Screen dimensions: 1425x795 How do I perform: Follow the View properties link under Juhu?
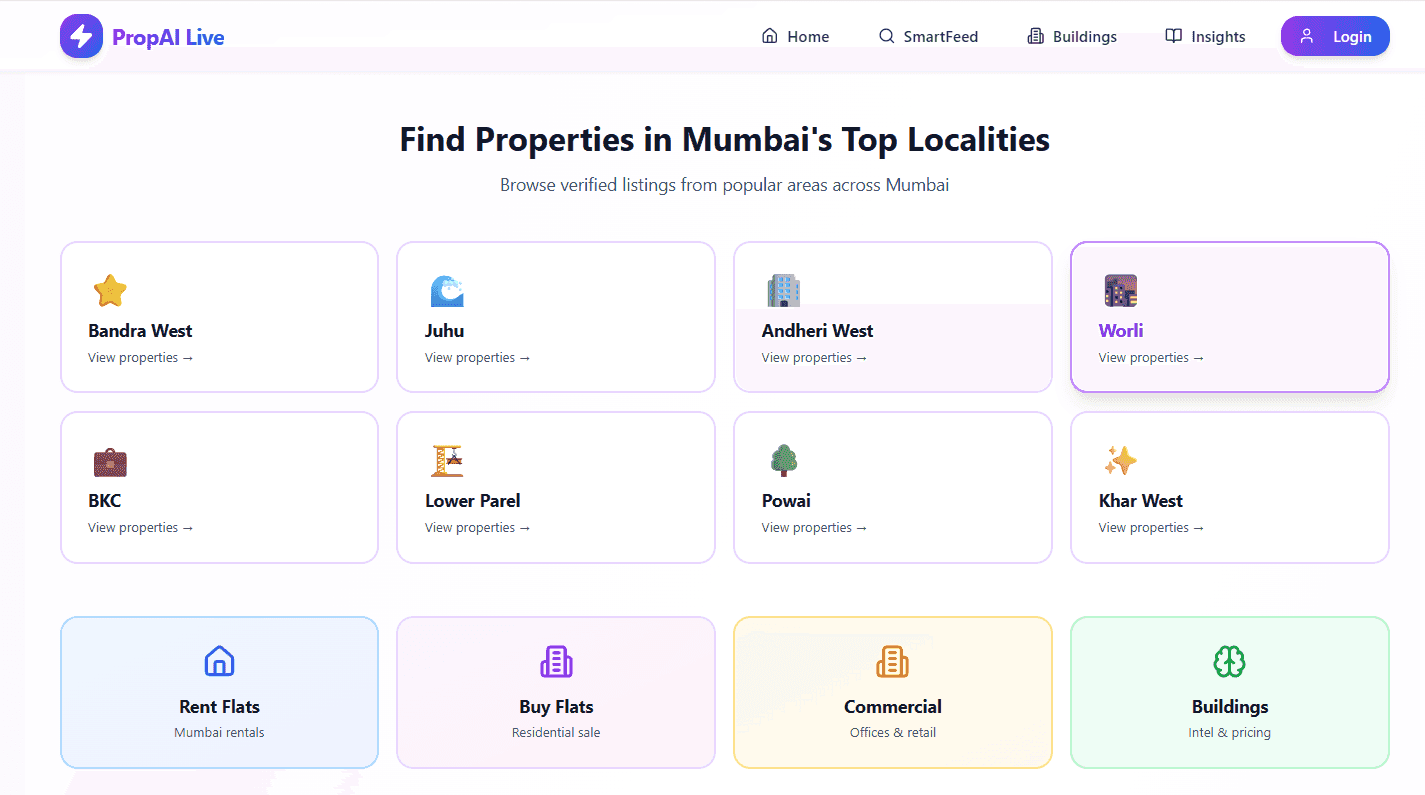tap(477, 358)
